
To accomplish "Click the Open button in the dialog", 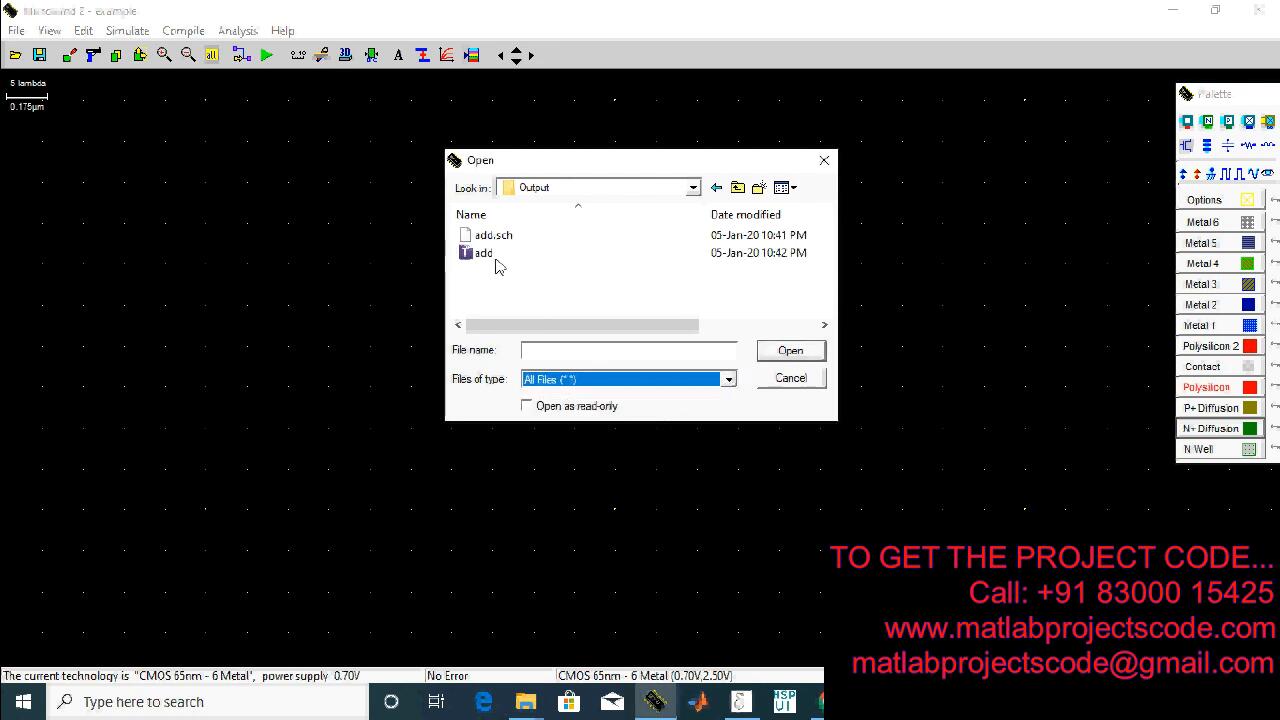I will point(790,350).
